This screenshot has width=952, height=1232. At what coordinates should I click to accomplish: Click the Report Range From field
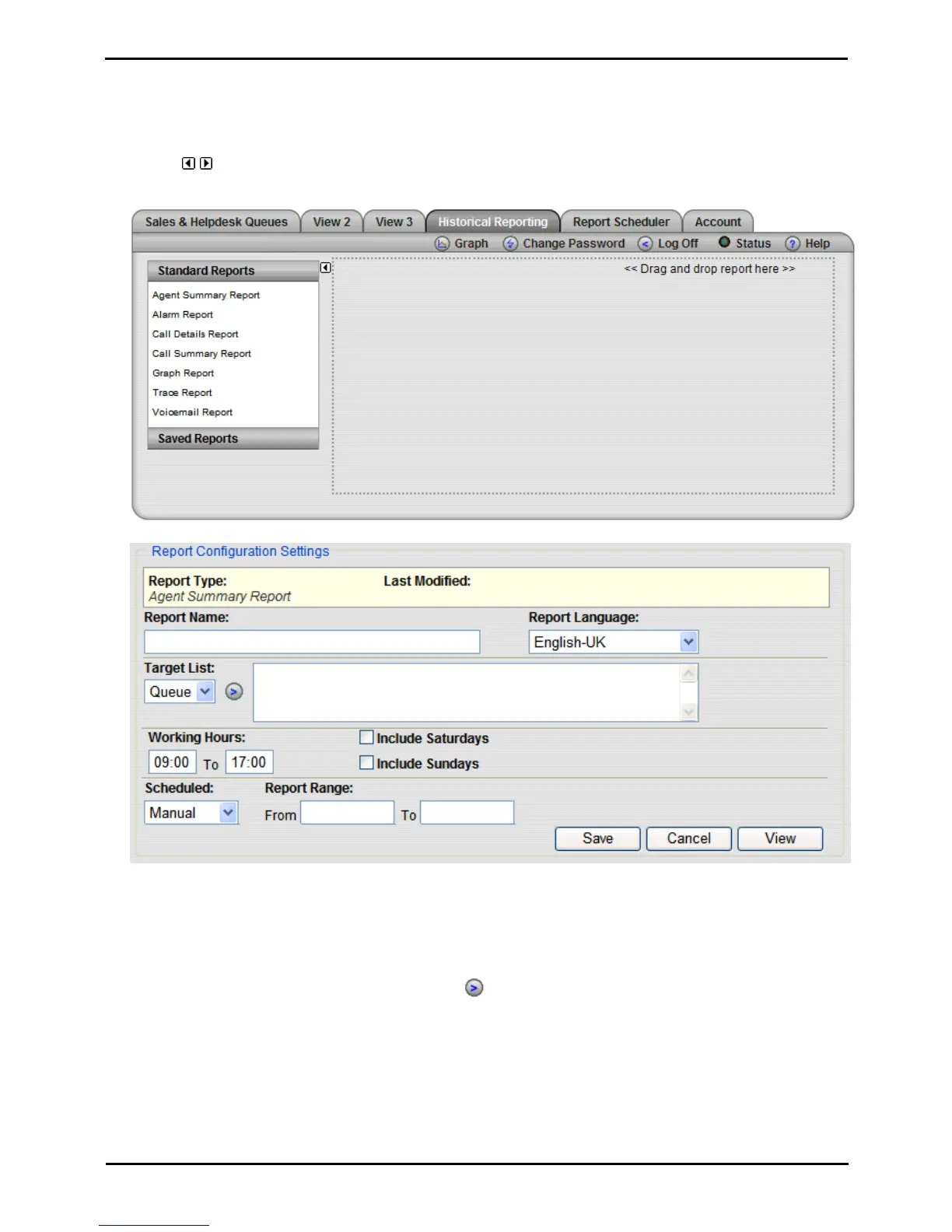[347, 813]
